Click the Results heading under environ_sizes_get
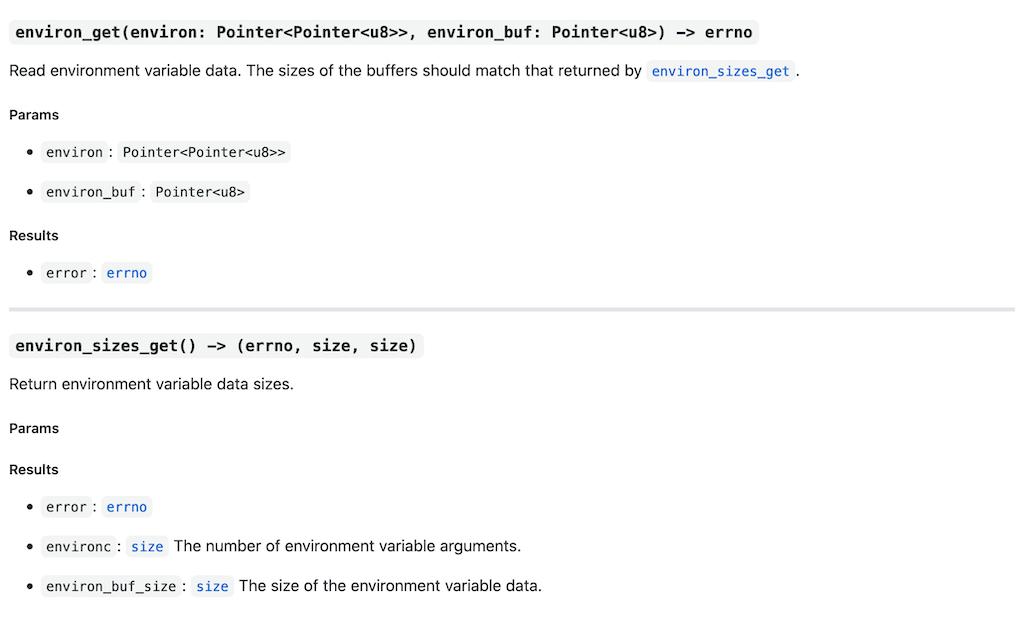1024x619 pixels. click(x=33, y=469)
